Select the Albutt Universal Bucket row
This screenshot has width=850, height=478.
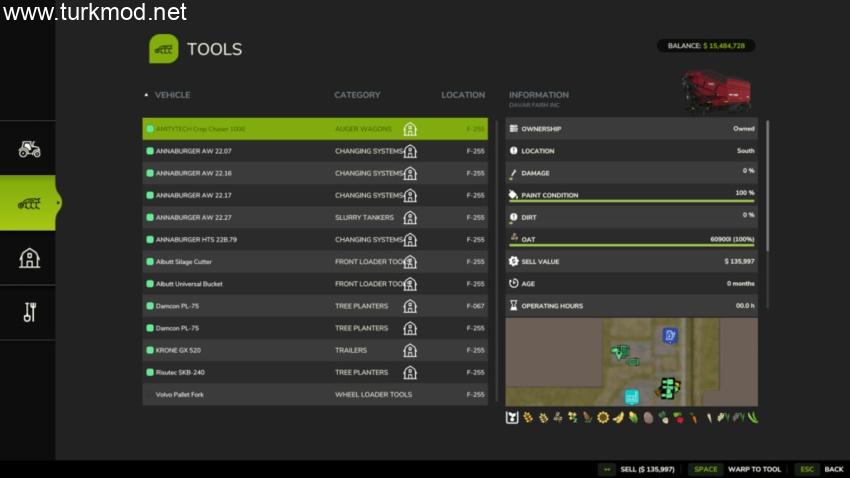point(315,284)
